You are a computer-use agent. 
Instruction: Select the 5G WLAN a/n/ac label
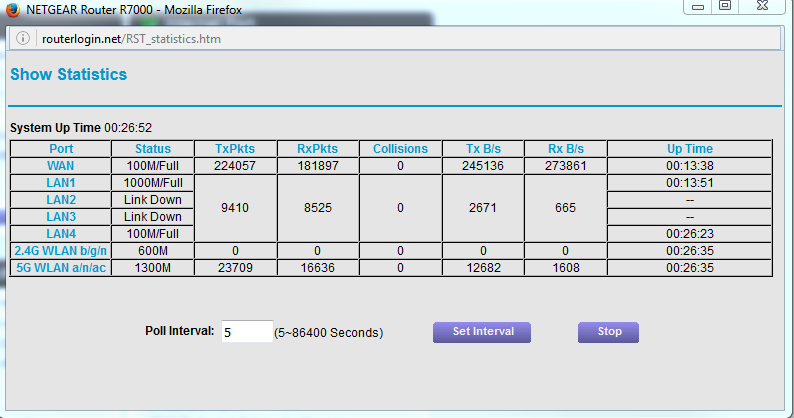(x=61, y=268)
